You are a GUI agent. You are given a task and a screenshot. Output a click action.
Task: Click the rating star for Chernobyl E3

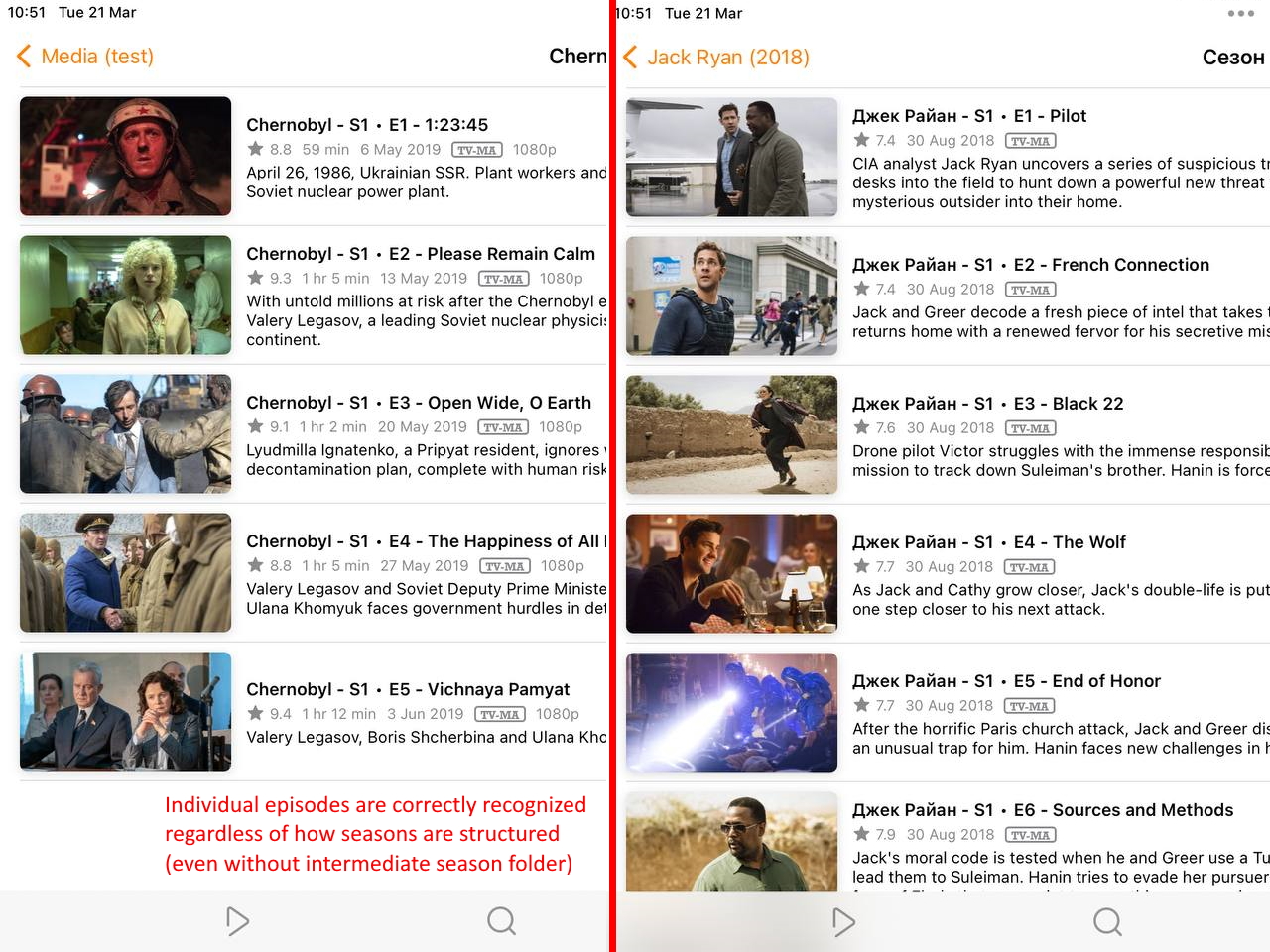[255, 426]
